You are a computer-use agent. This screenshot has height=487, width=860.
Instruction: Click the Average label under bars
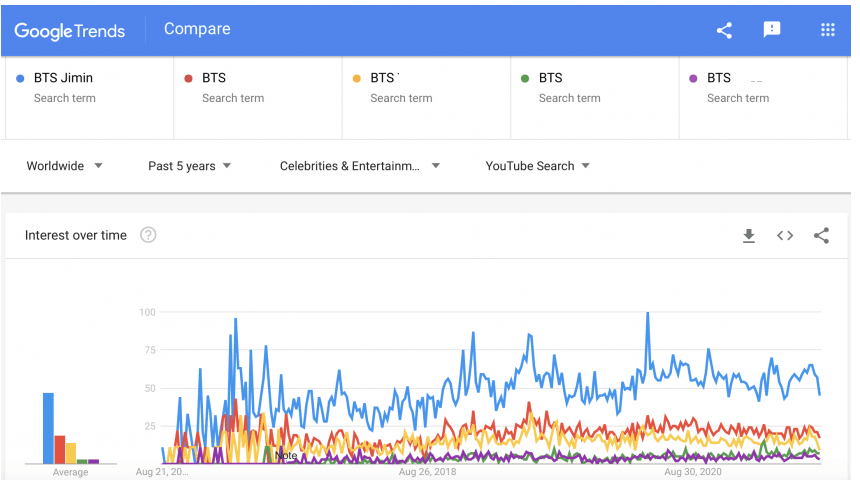(x=70, y=472)
